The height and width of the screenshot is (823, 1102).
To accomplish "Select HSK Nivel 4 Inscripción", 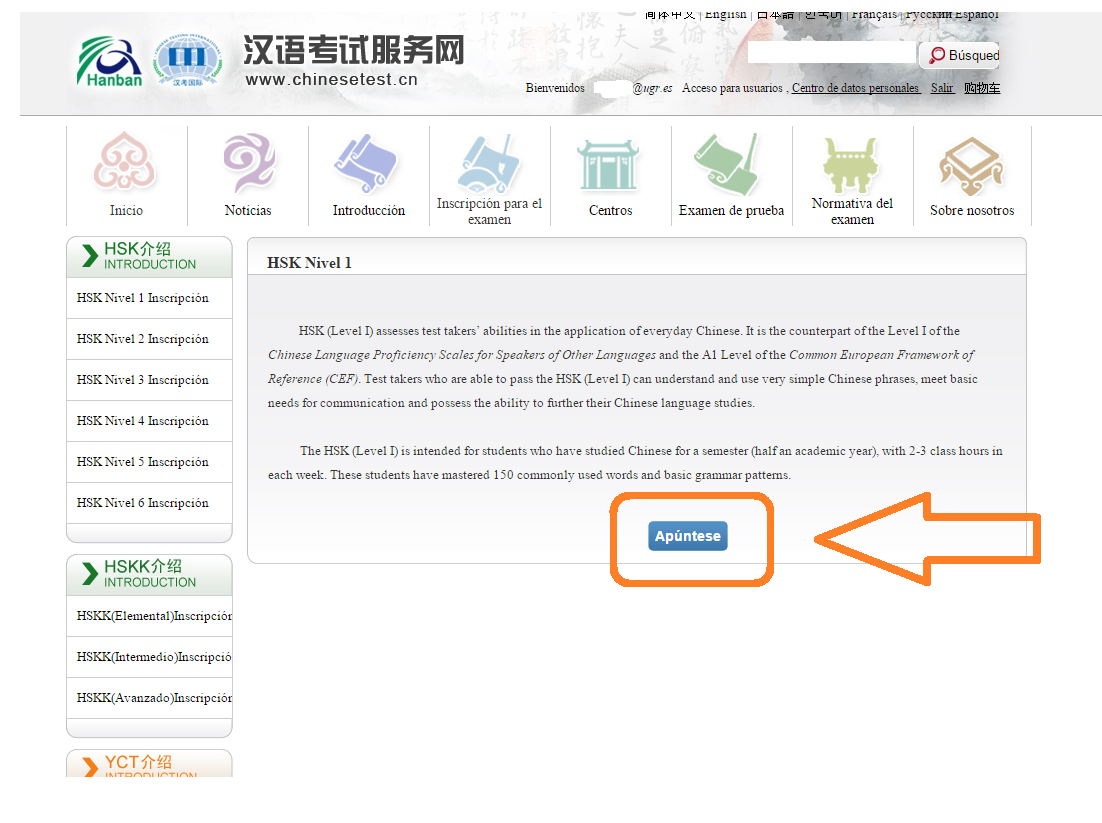I will 149,421.
